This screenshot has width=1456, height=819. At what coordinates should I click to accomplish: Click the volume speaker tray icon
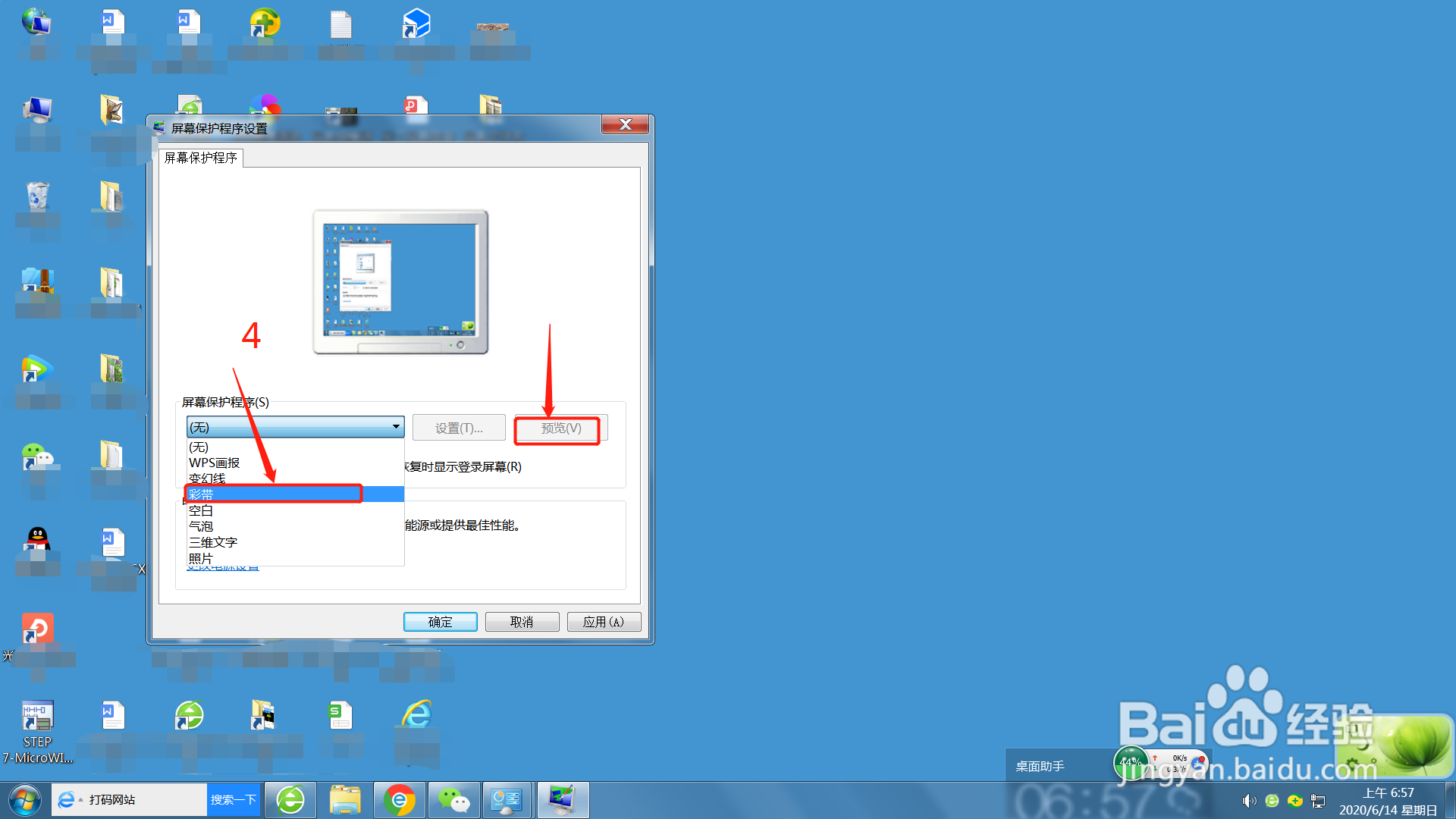coord(1248,801)
